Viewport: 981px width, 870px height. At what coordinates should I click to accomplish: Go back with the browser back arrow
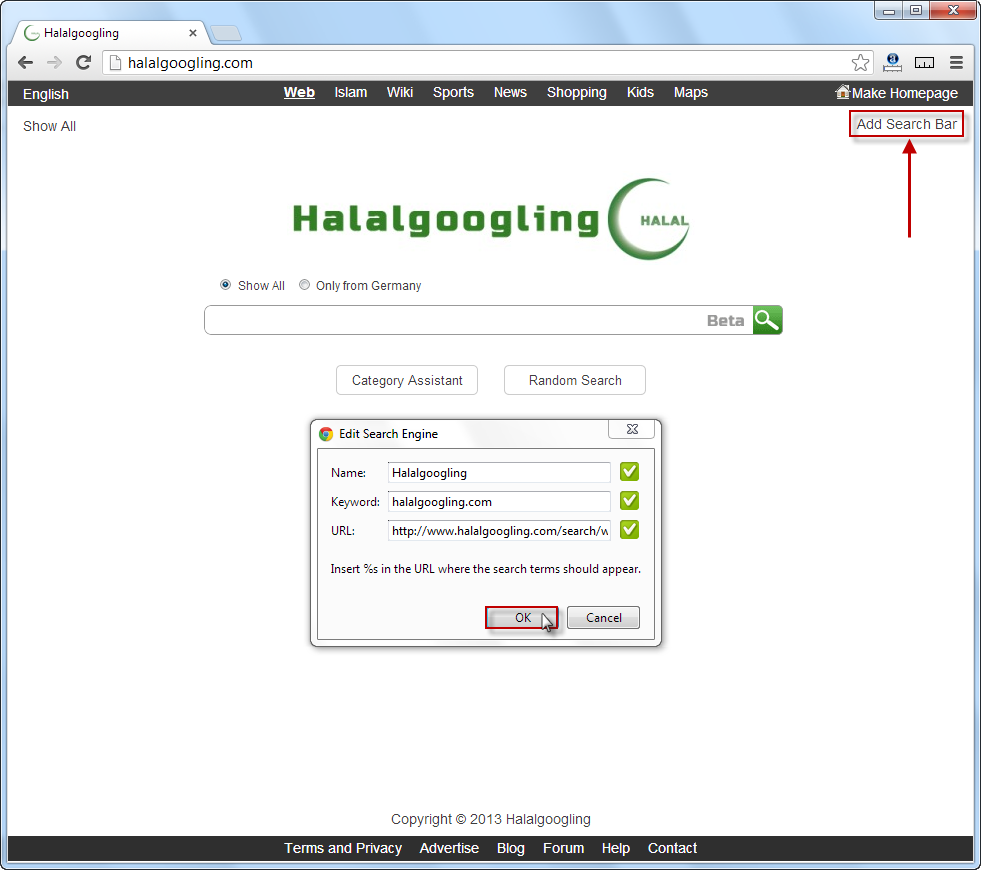(x=26, y=63)
